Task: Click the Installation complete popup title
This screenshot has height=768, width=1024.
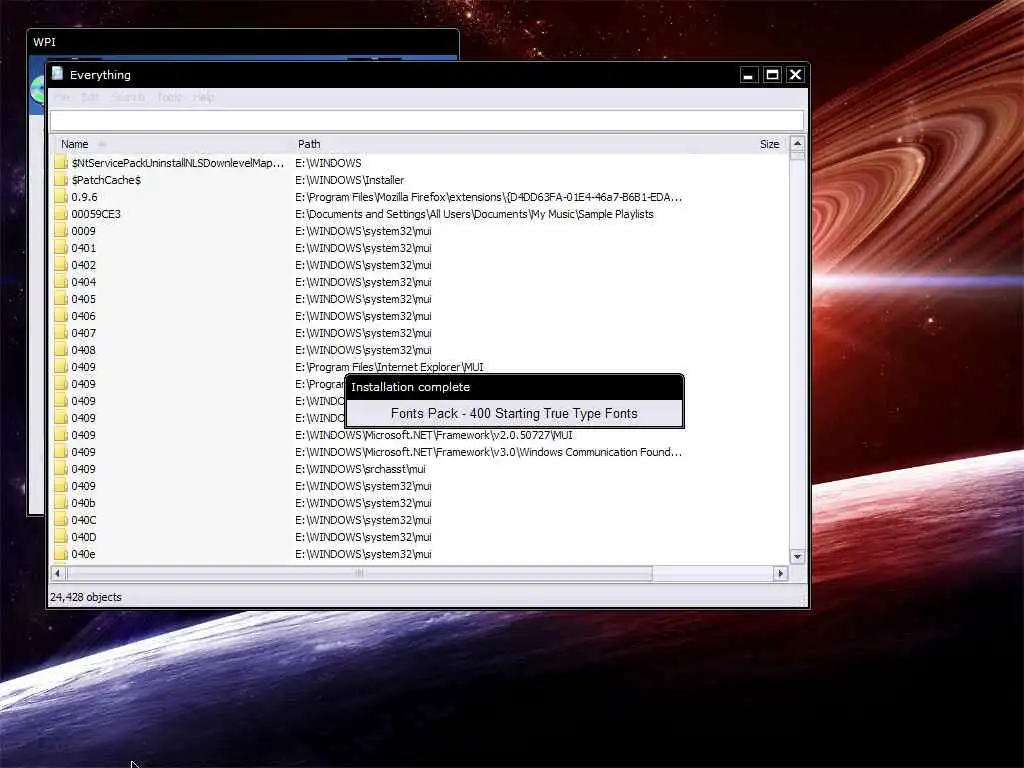Action: click(x=410, y=387)
